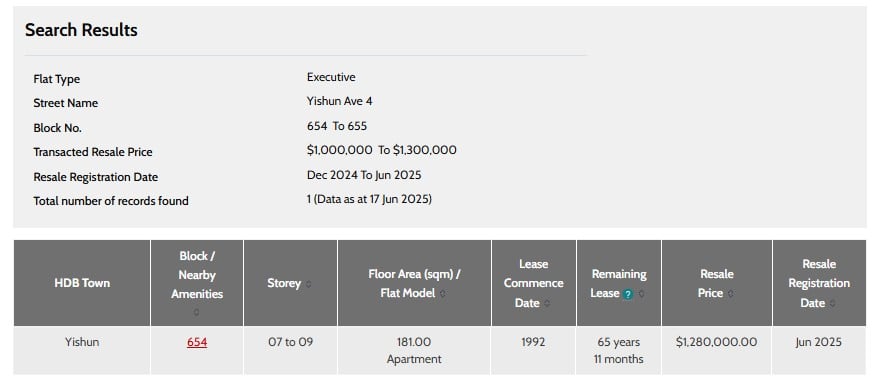Click the Storey column sort arrows
Viewport: 885px width, 383px height.
(308, 284)
